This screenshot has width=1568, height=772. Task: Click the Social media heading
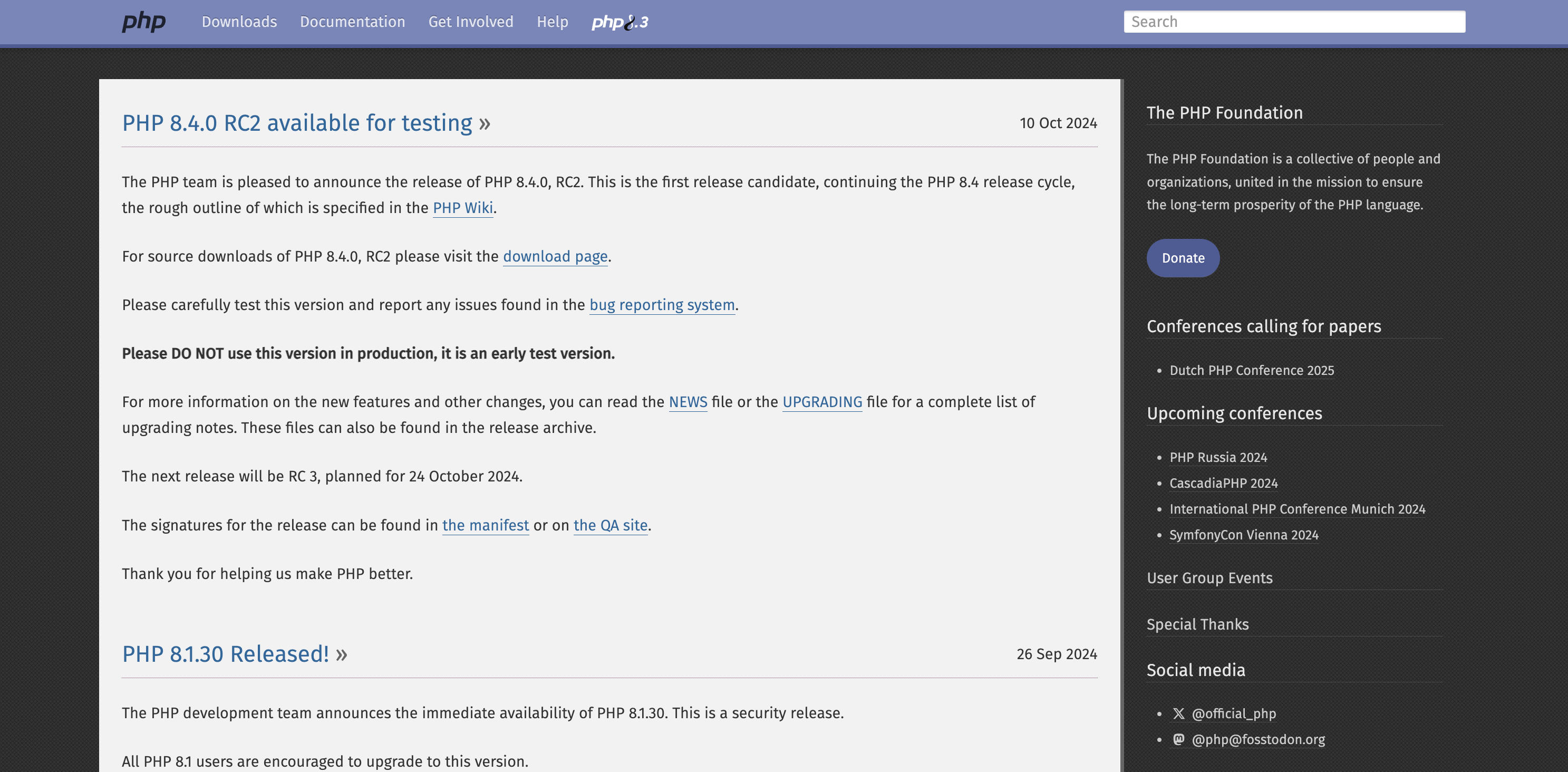point(1195,670)
